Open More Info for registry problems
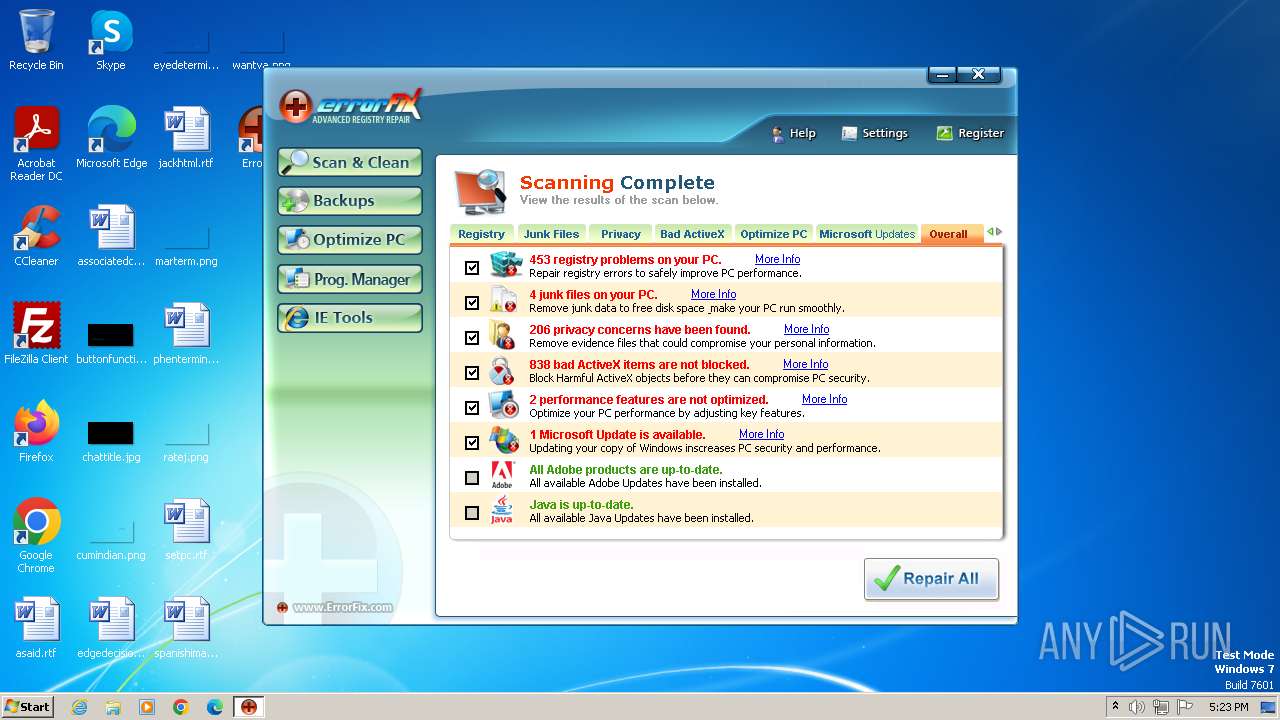 coord(777,259)
